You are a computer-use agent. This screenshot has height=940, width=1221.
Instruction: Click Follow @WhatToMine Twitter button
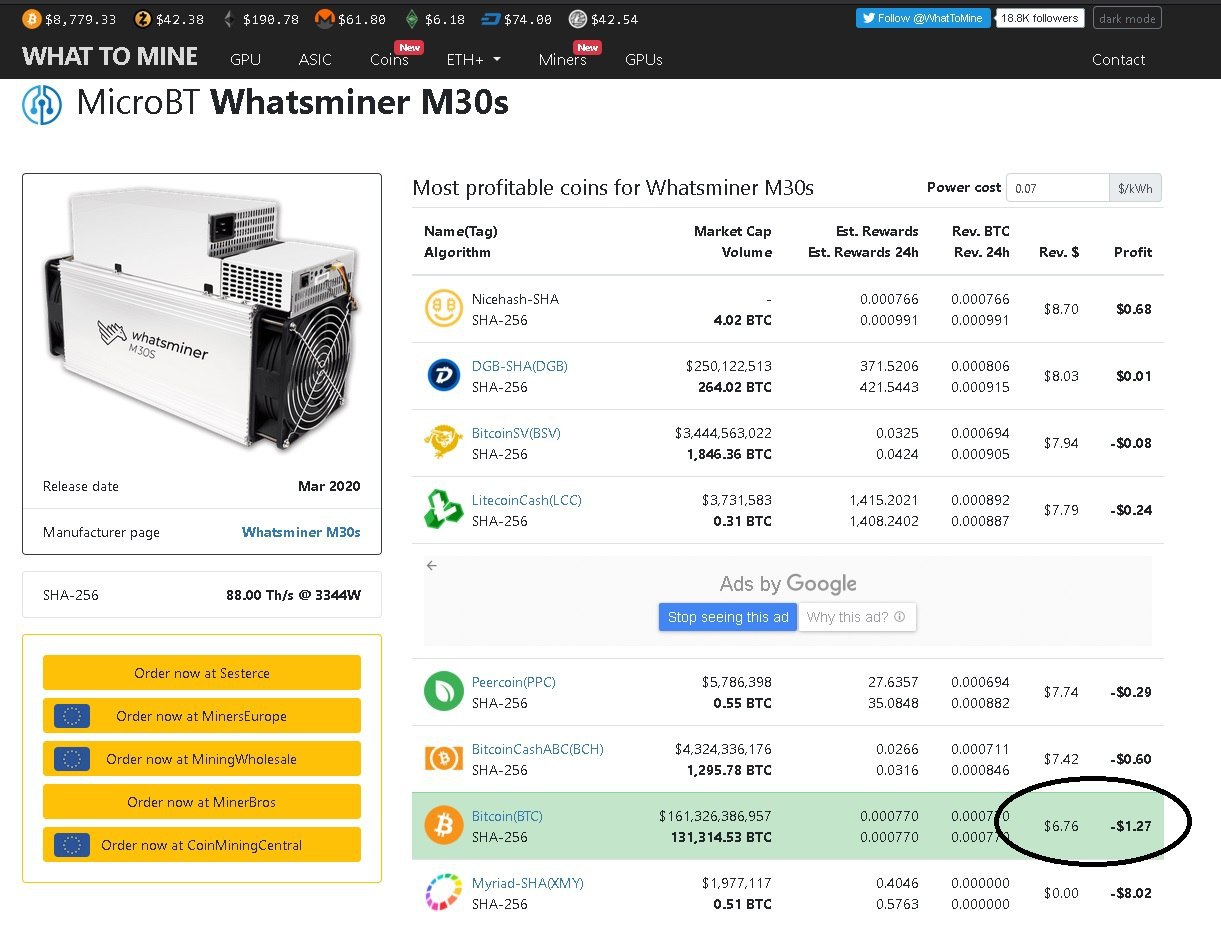923,18
